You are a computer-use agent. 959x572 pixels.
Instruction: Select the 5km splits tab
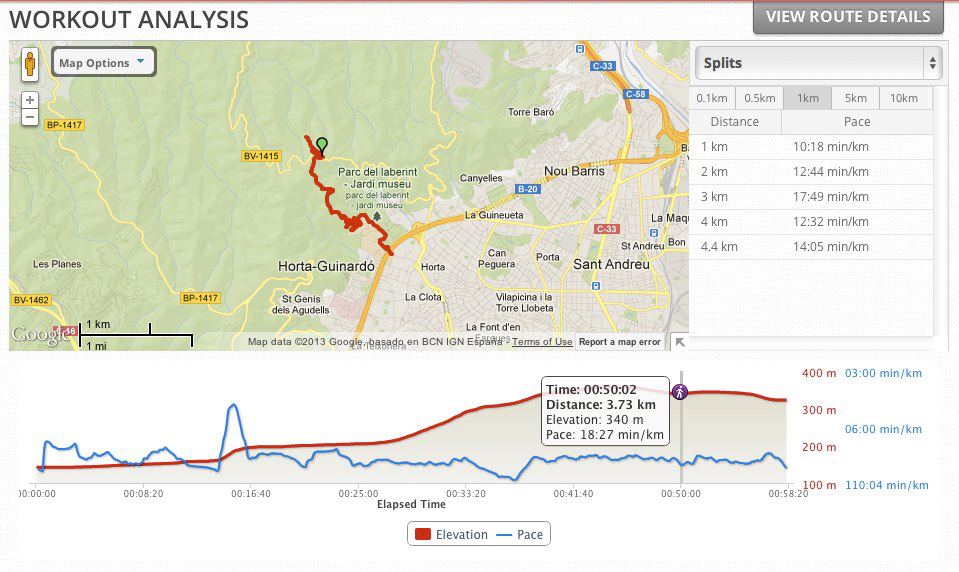point(856,98)
